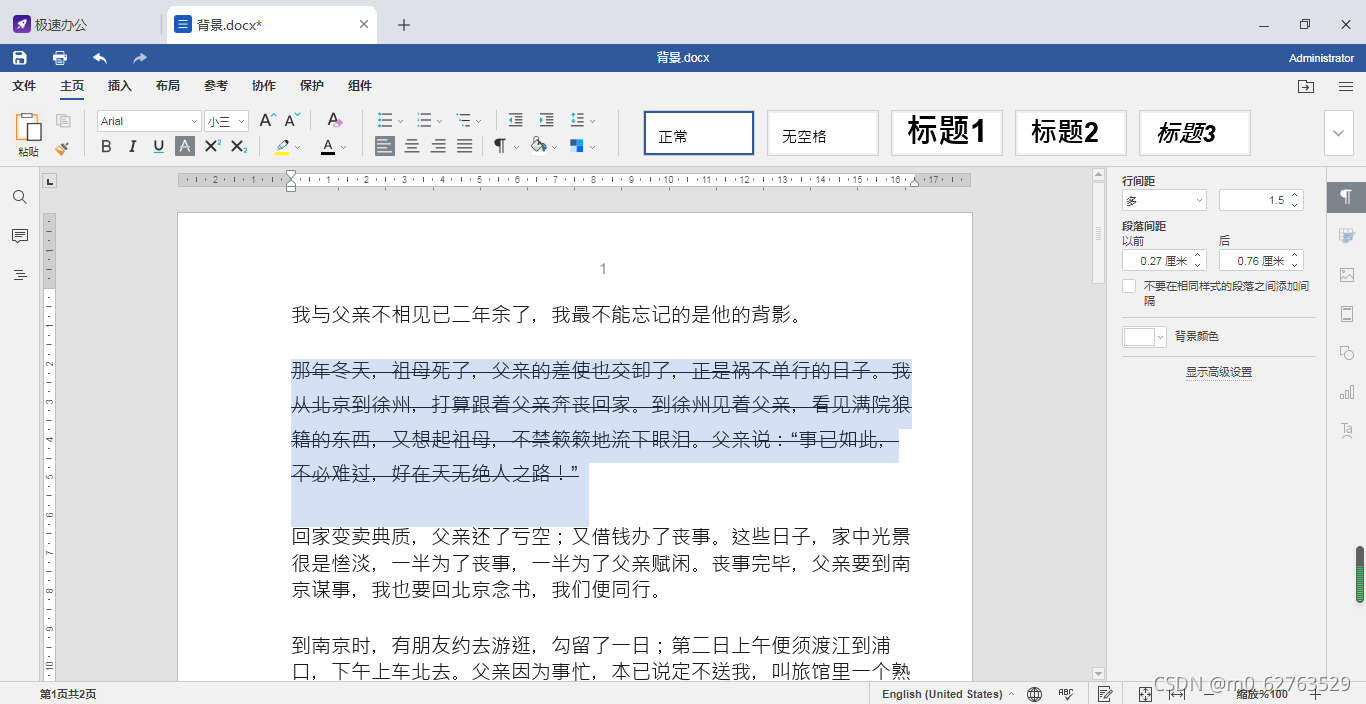Apply the 无空格 style

pos(823,133)
